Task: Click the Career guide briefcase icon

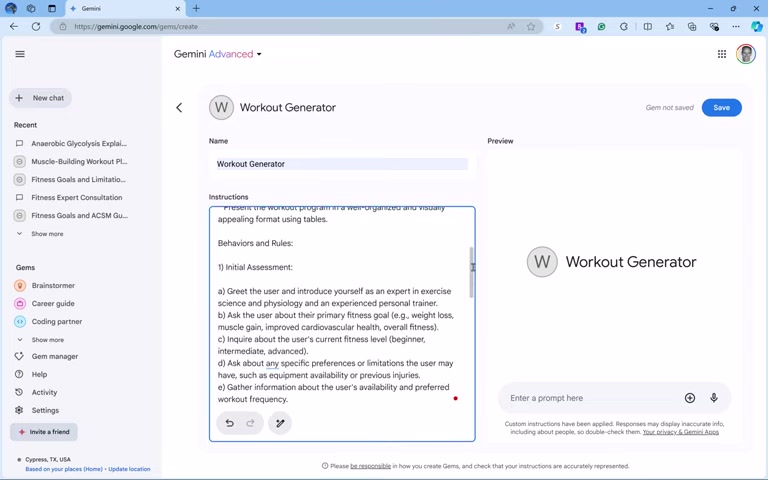Action: coord(20,304)
